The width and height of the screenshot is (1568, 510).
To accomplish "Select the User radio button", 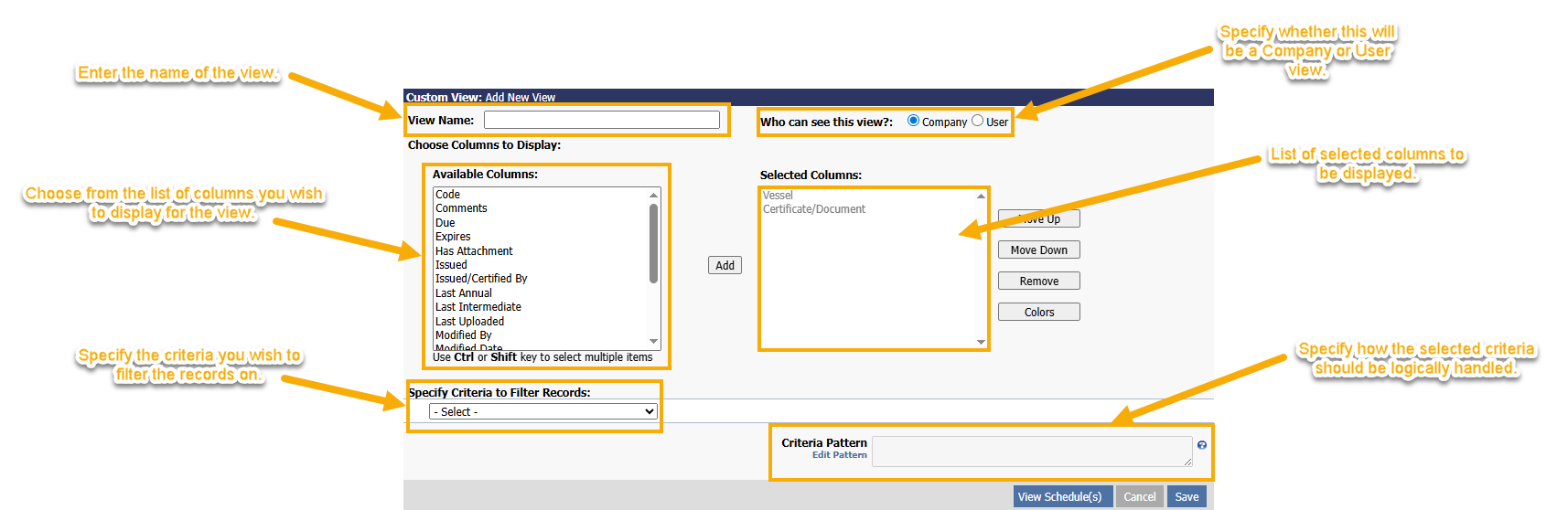I will pyautogui.click(x=977, y=121).
